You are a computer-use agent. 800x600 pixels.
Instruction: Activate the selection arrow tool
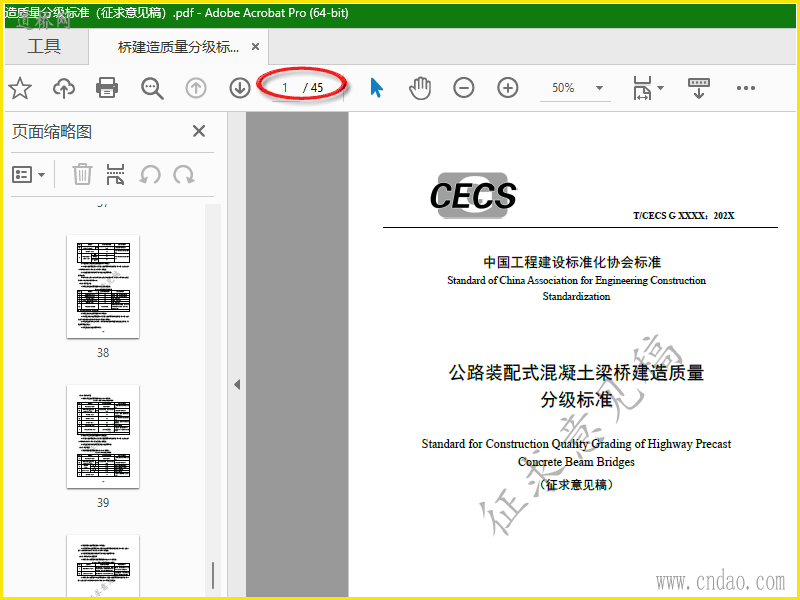[x=376, y=88]
